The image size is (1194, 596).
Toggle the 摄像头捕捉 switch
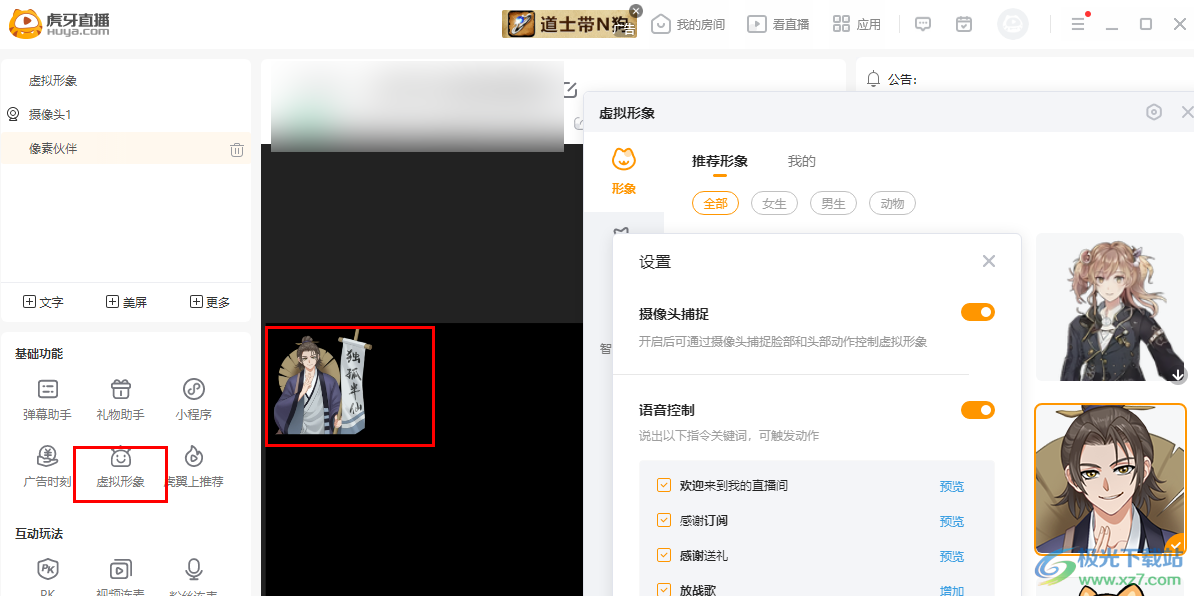coord(978,312)
